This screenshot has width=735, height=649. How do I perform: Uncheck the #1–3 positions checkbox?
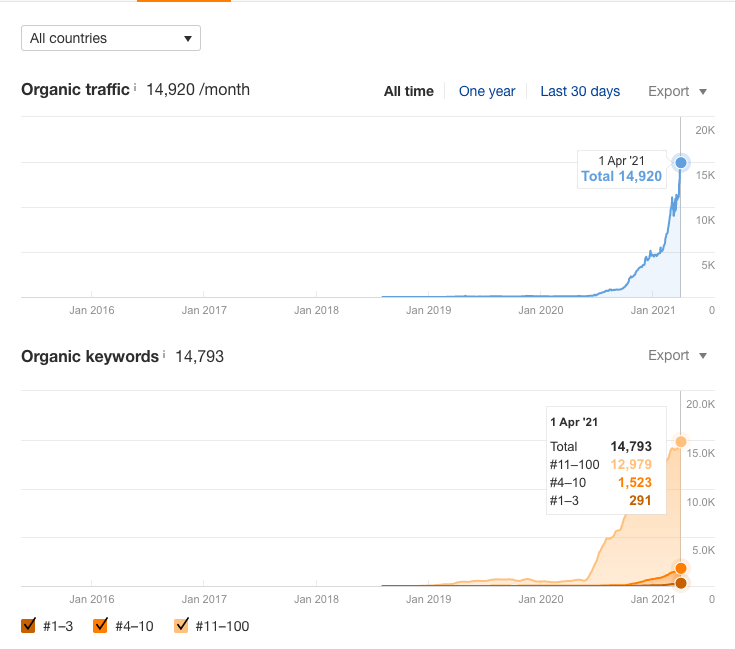click(28, 626)
